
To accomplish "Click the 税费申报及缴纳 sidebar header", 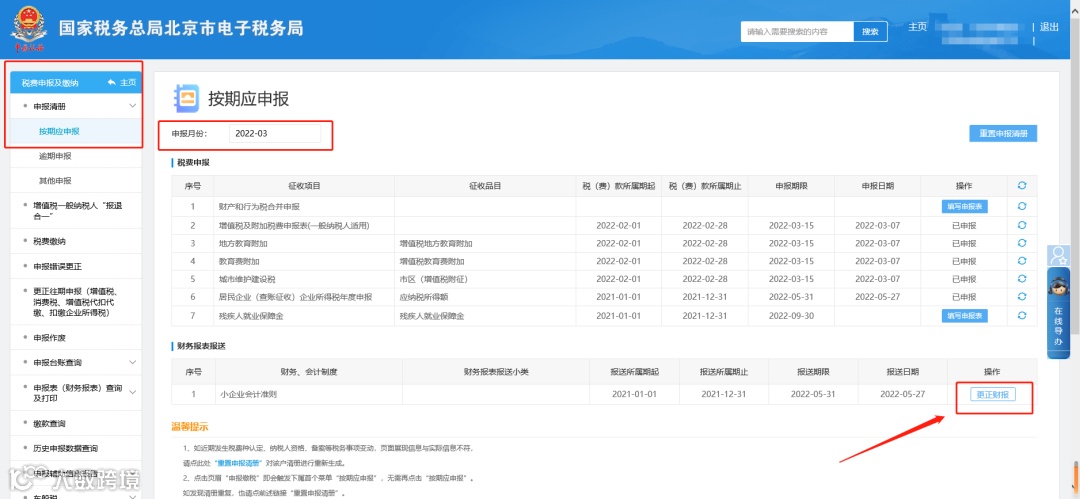I will pos(50,83).
